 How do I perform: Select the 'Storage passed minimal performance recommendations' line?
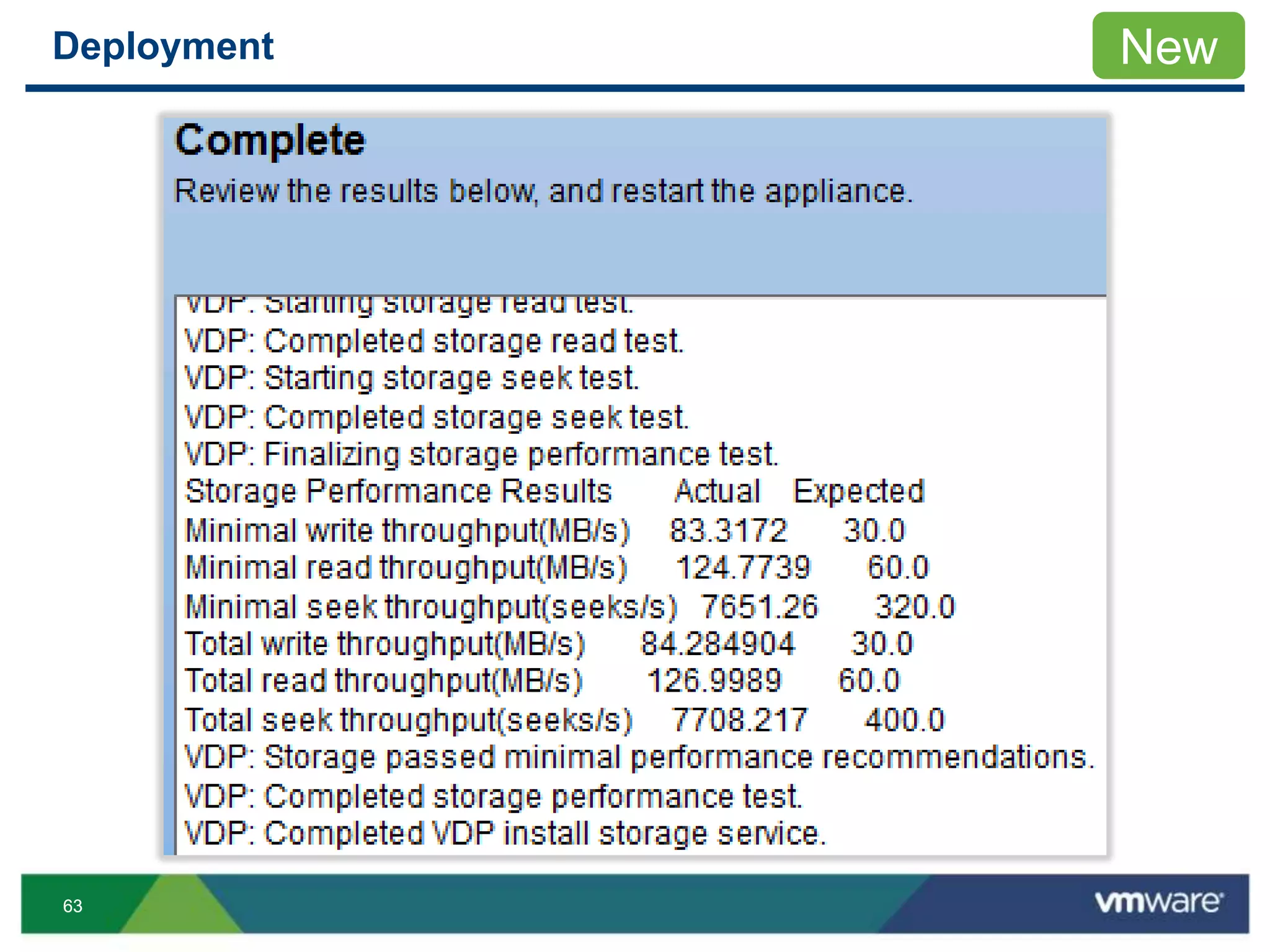click(x=640, y=757)
